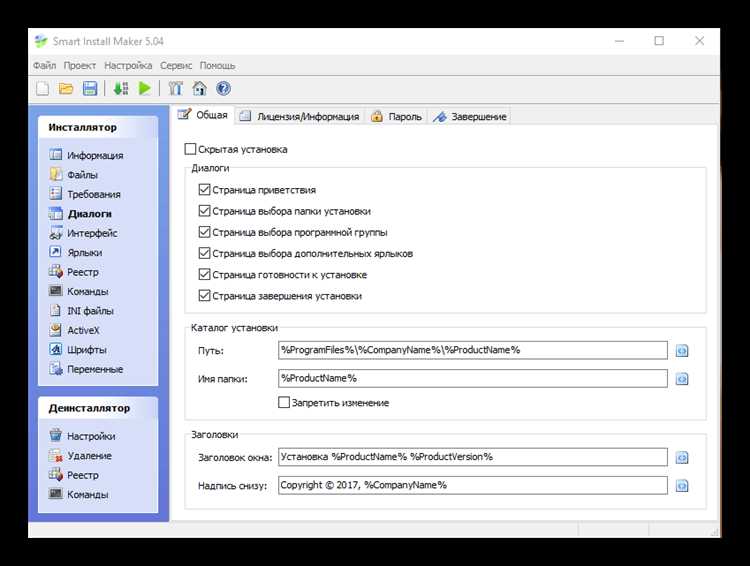Open the Проект menu

80,65
